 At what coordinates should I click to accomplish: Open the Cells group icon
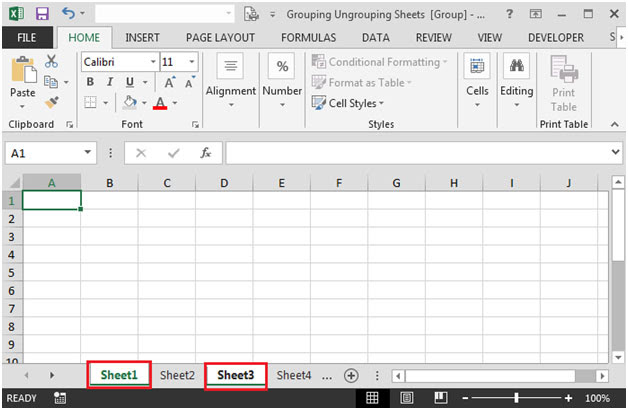tap(477, 66)
